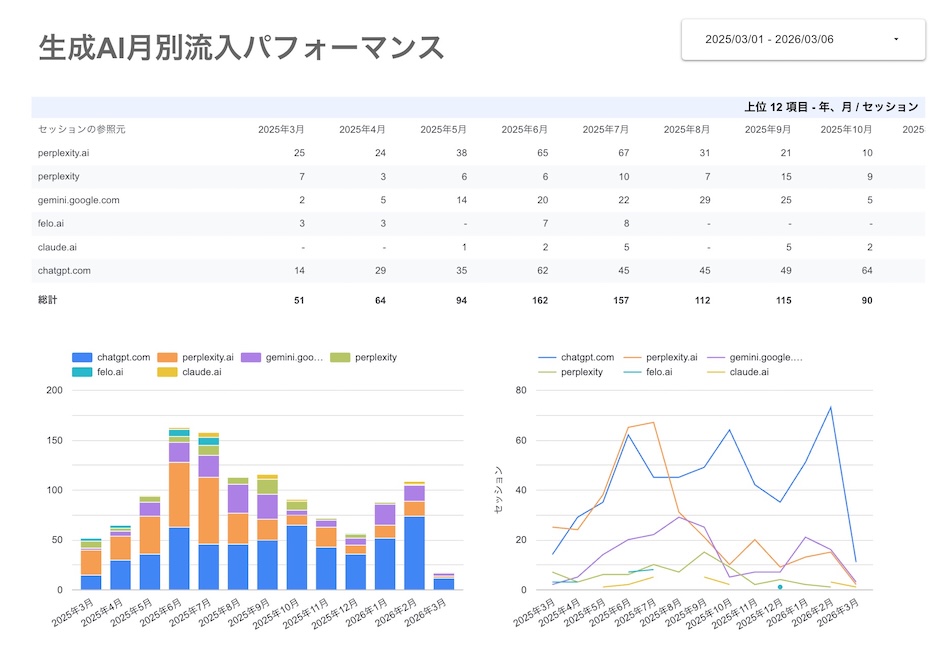The width and height of the screenshot is (940, 646).
Task: Open the date range dropdown 2025/03/01 - 2026/03/06
Action: point(803,40)
